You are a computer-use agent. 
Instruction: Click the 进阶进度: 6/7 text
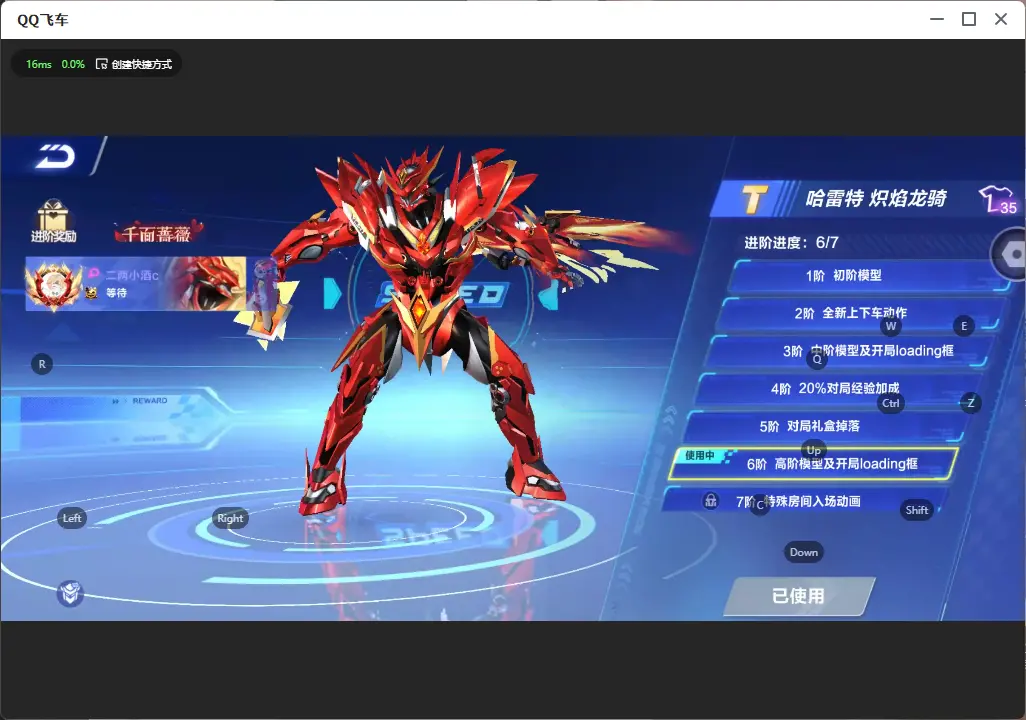[791, 243]
